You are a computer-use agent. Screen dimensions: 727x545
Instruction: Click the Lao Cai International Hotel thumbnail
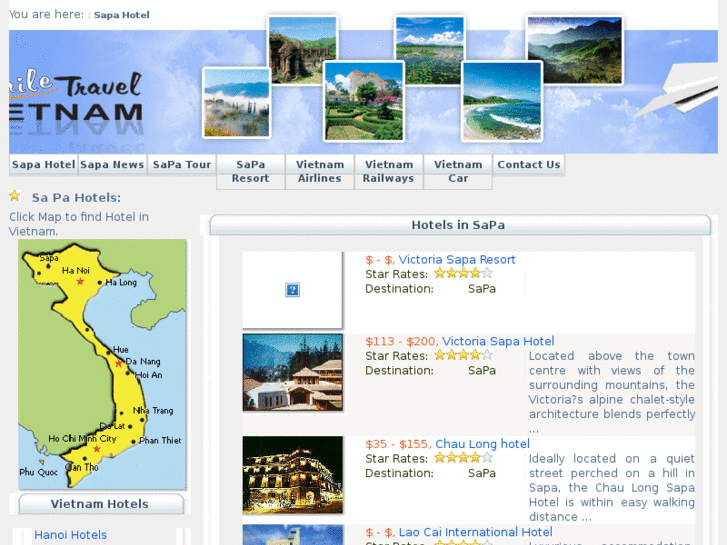pyautogui.click(x=293, y=535)
